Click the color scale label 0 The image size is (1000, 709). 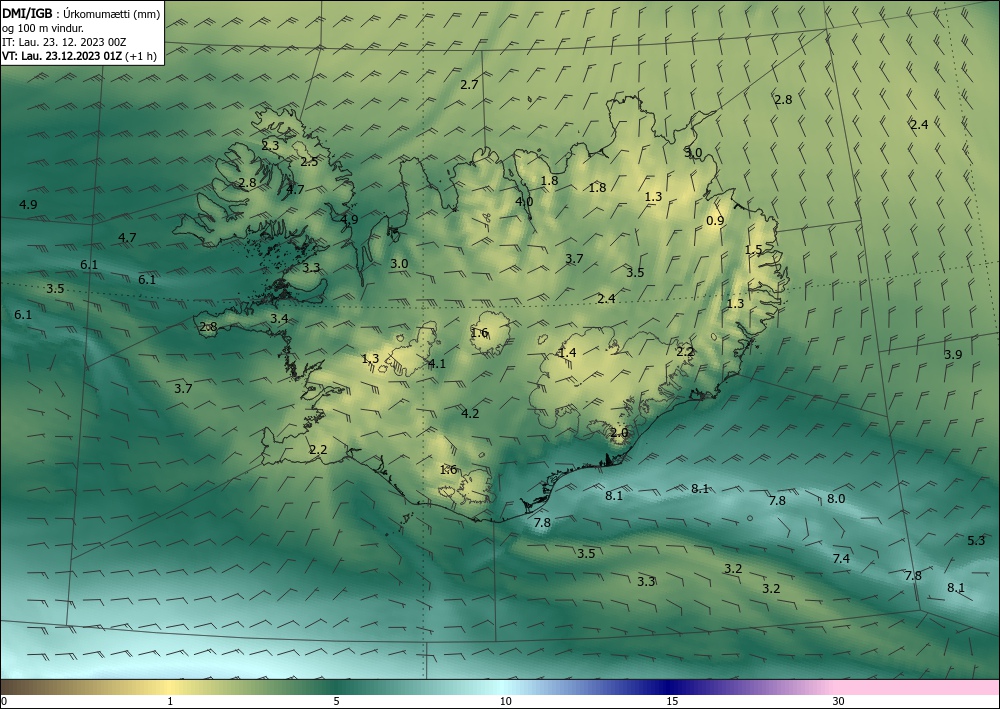[4, 701]
